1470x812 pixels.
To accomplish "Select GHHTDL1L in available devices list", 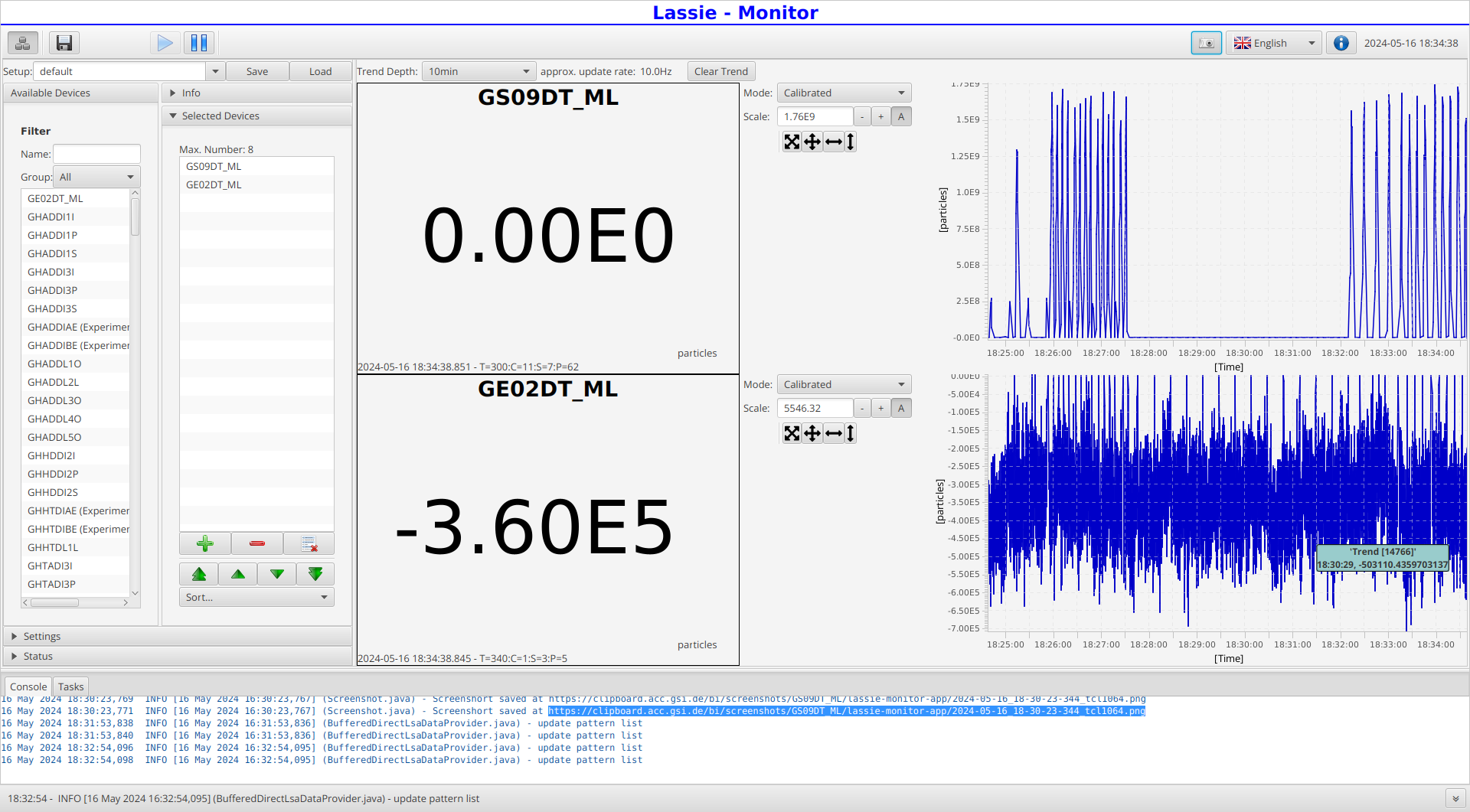I will point(76,547).
